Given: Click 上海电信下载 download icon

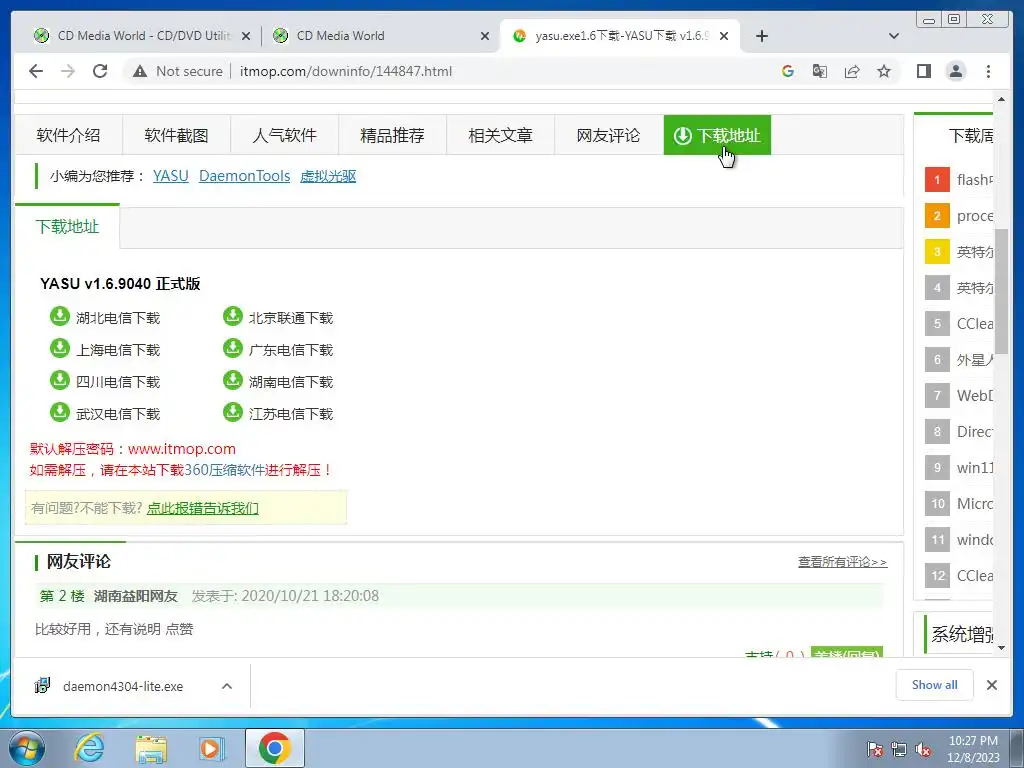Looking at the screenshot, I should [x=59, y=348].
